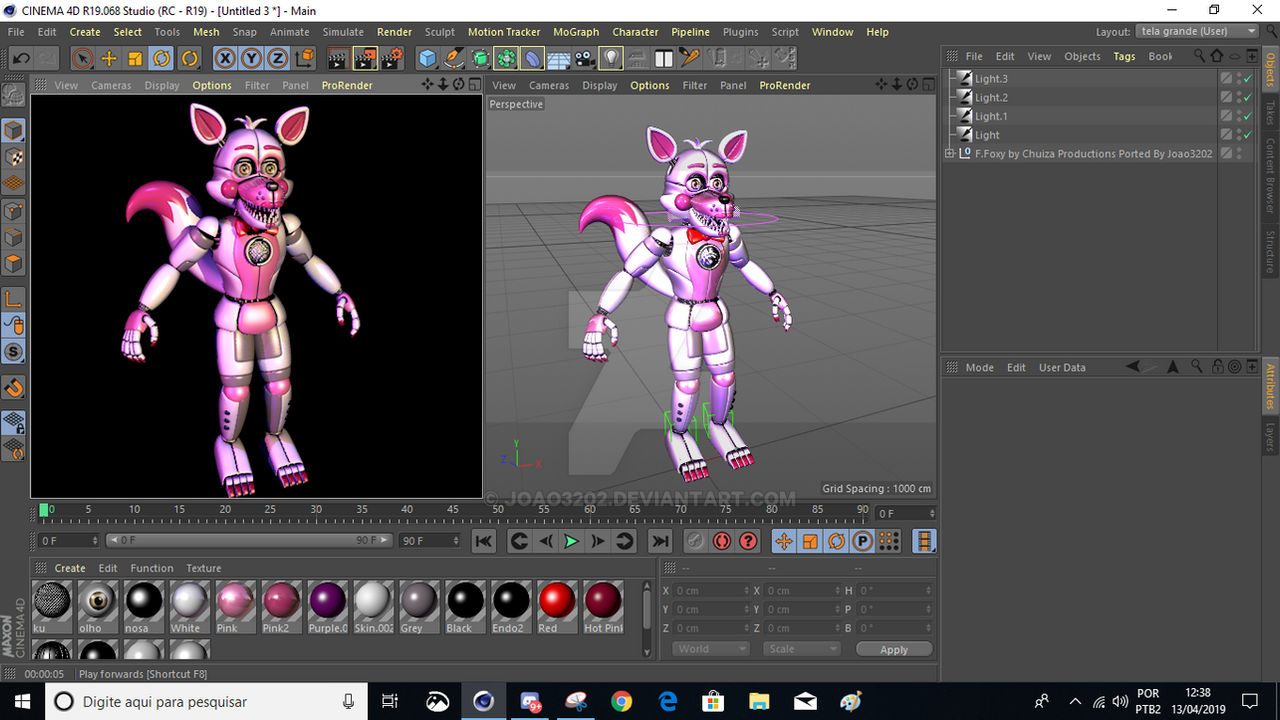Activate the Move tool in toolbar
The image size is (1280, 720).
pyautogui.click(x=109, y=58)
